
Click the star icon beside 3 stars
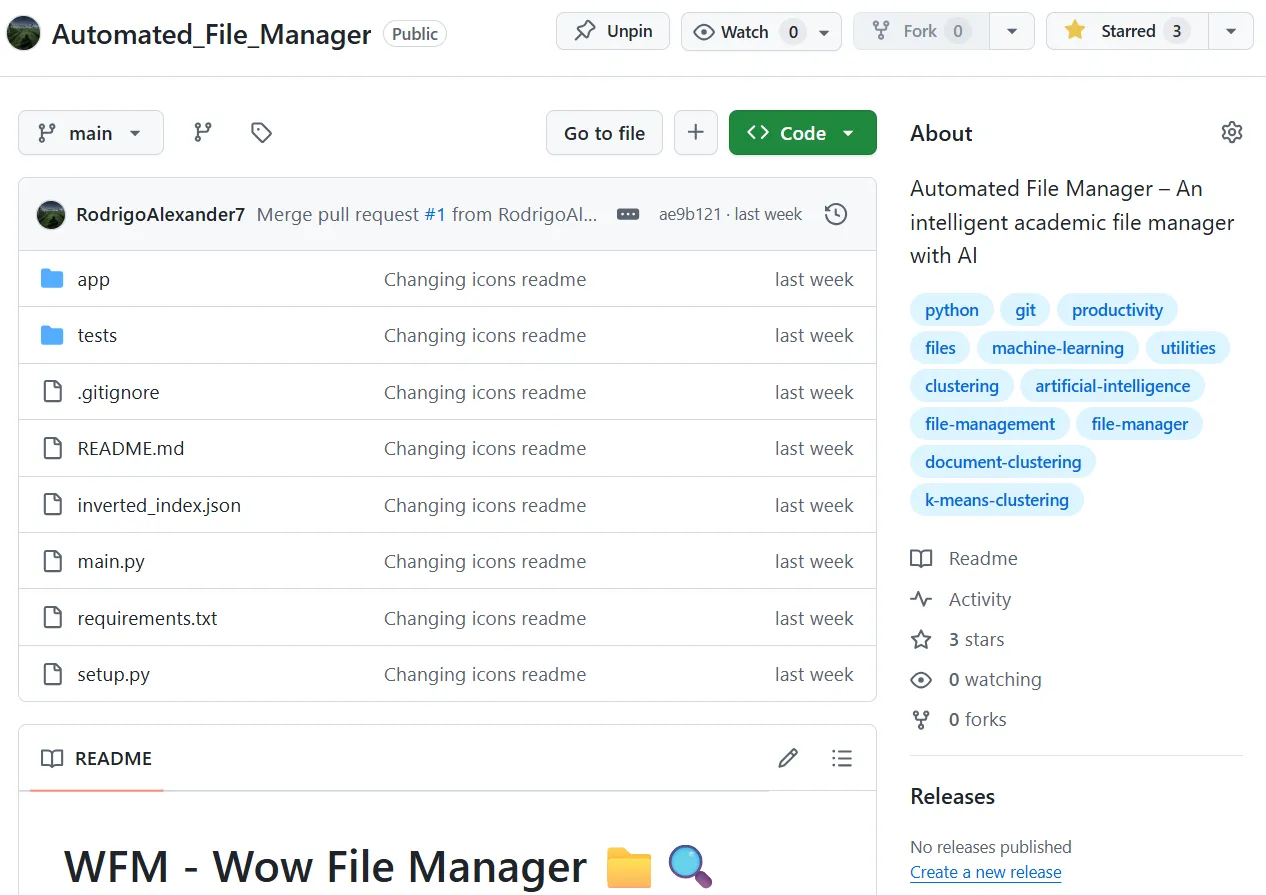click(x=921, y=639)
